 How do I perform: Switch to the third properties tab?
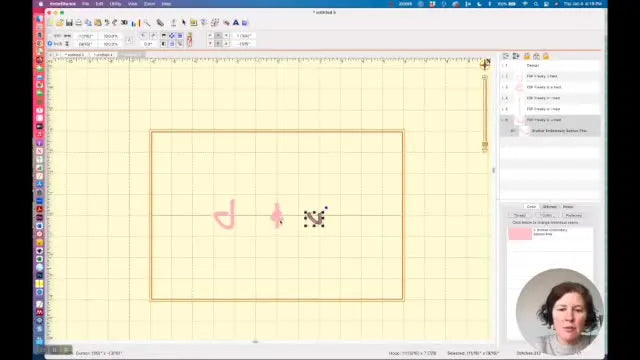[x=568, y=207]
